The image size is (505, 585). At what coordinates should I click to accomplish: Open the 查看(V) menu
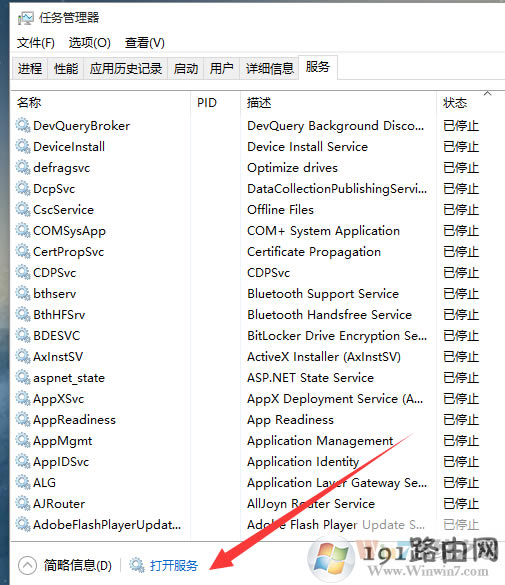click(x=145, y=43)
